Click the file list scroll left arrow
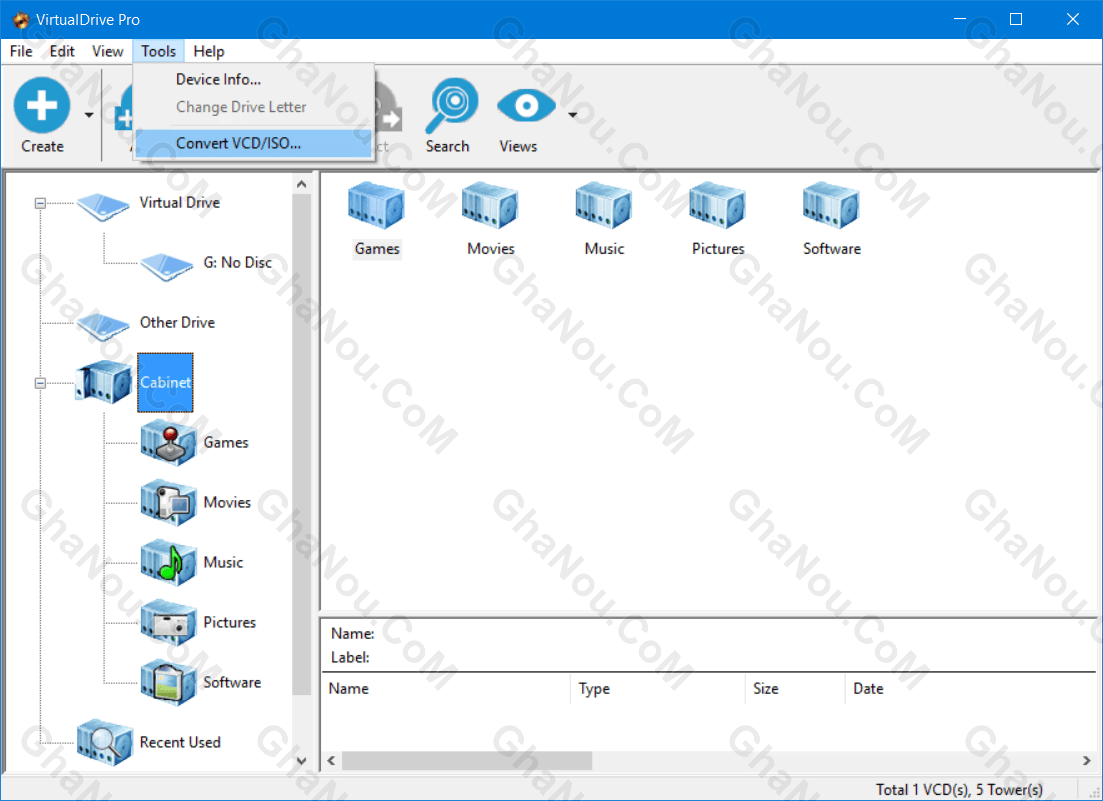 331,761
